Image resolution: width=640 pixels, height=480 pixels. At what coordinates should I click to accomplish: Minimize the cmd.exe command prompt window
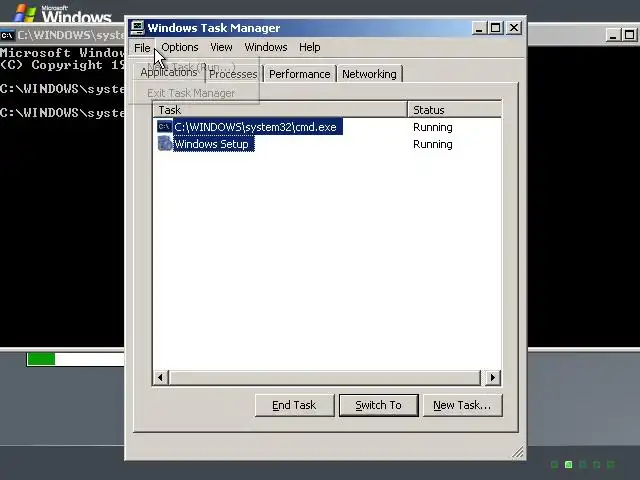(613, 35)
